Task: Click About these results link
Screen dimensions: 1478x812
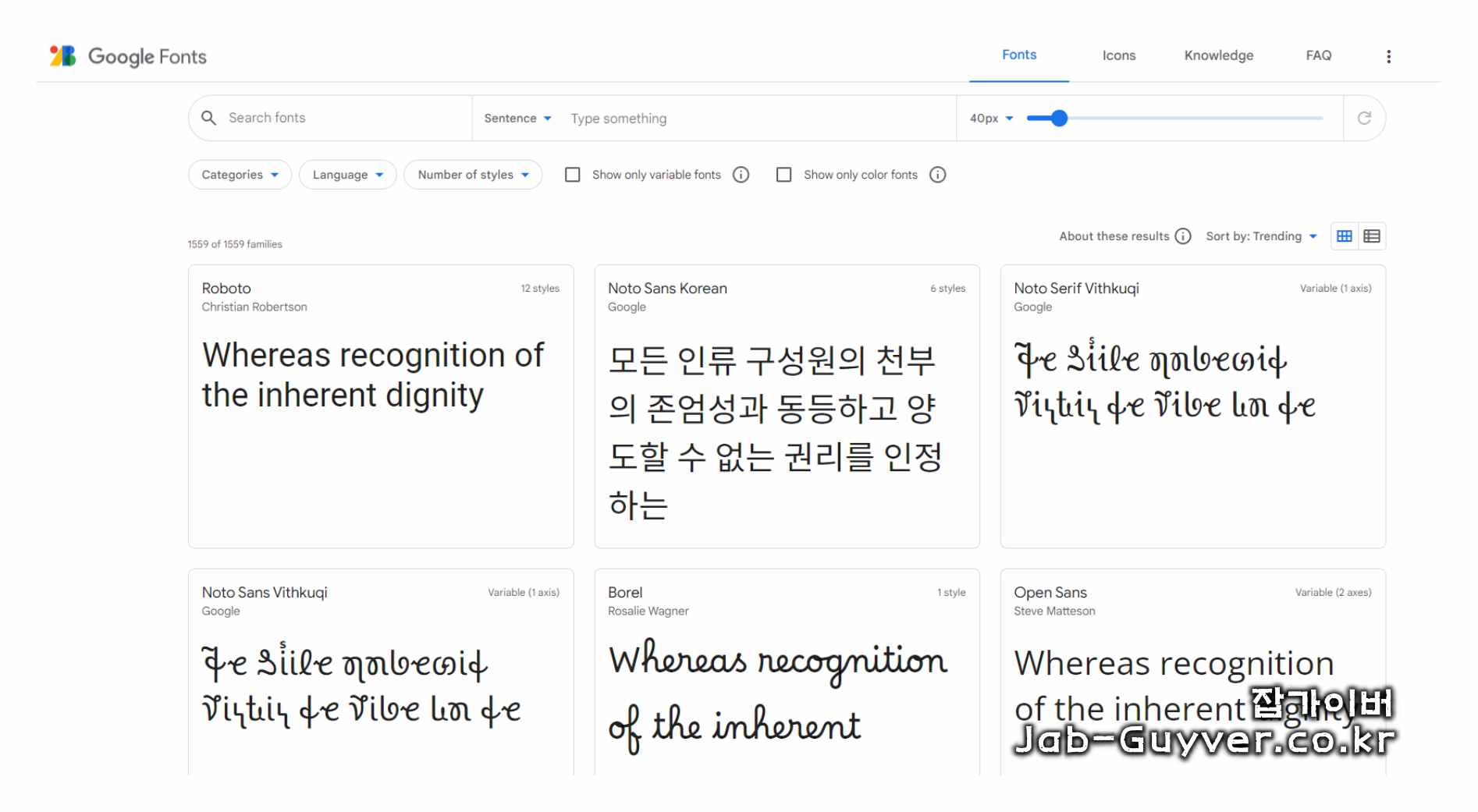Action: tap(1114, 236)
